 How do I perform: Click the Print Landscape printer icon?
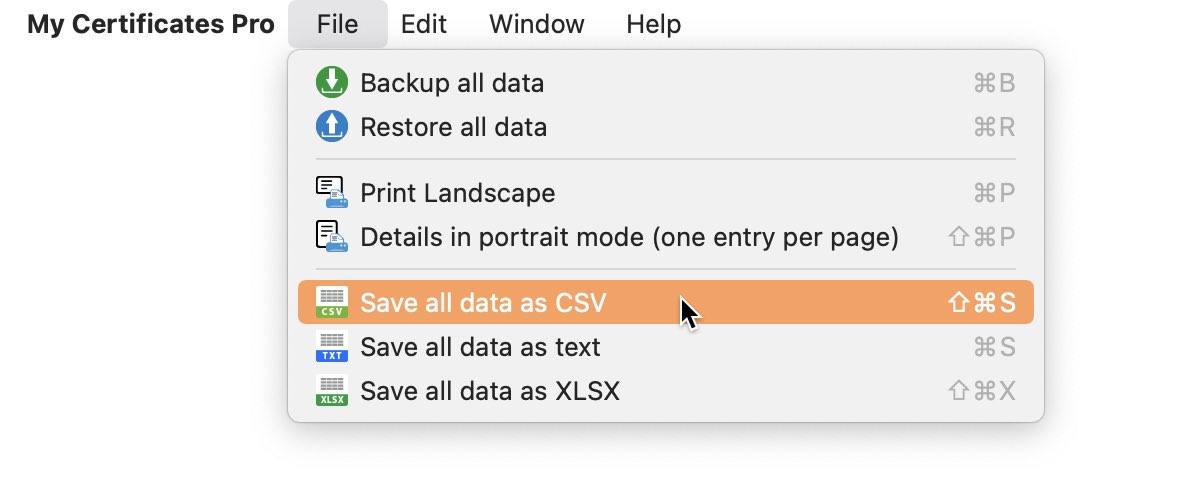[331, 192]
